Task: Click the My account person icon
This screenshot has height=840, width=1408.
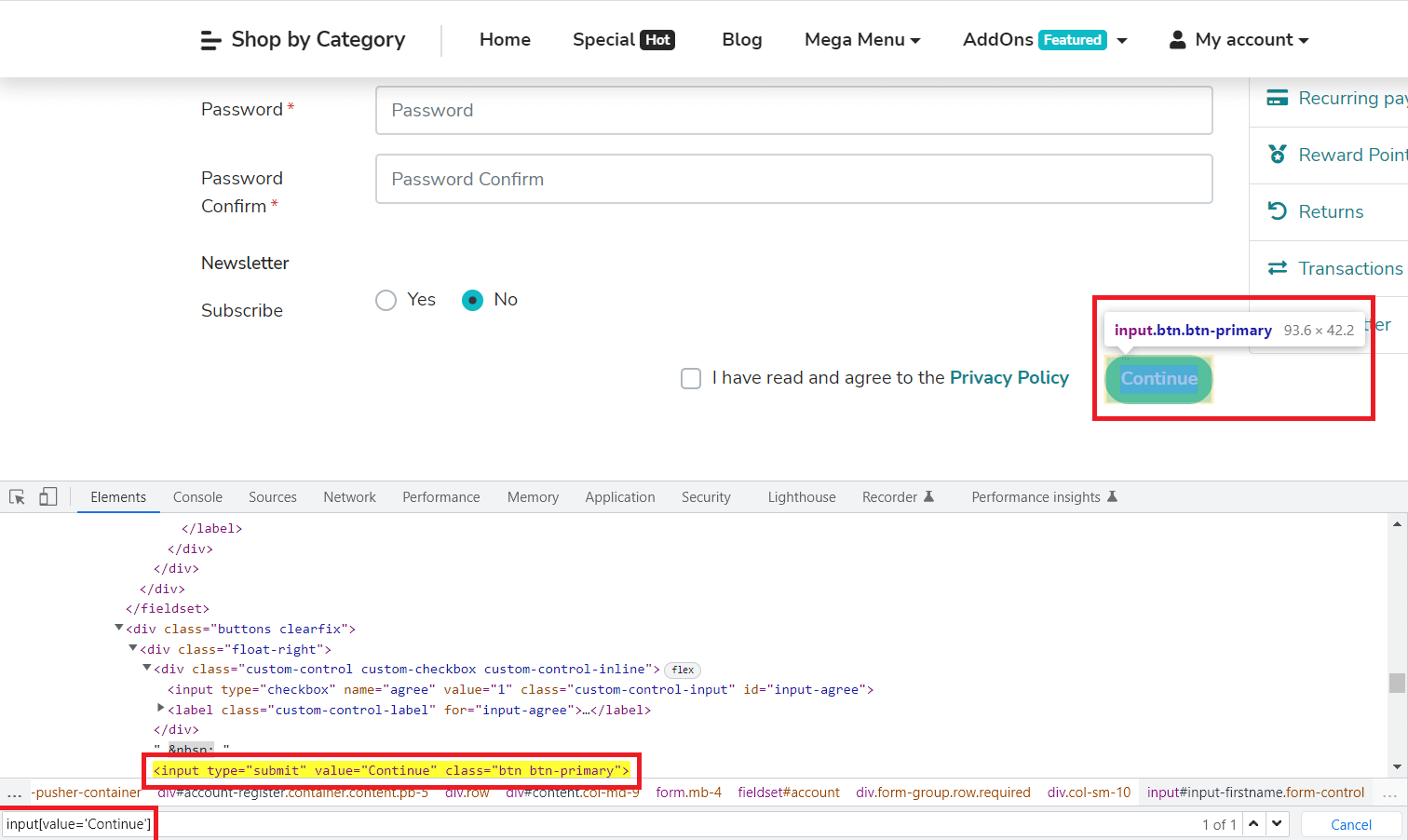Action: coord(1177,39)
